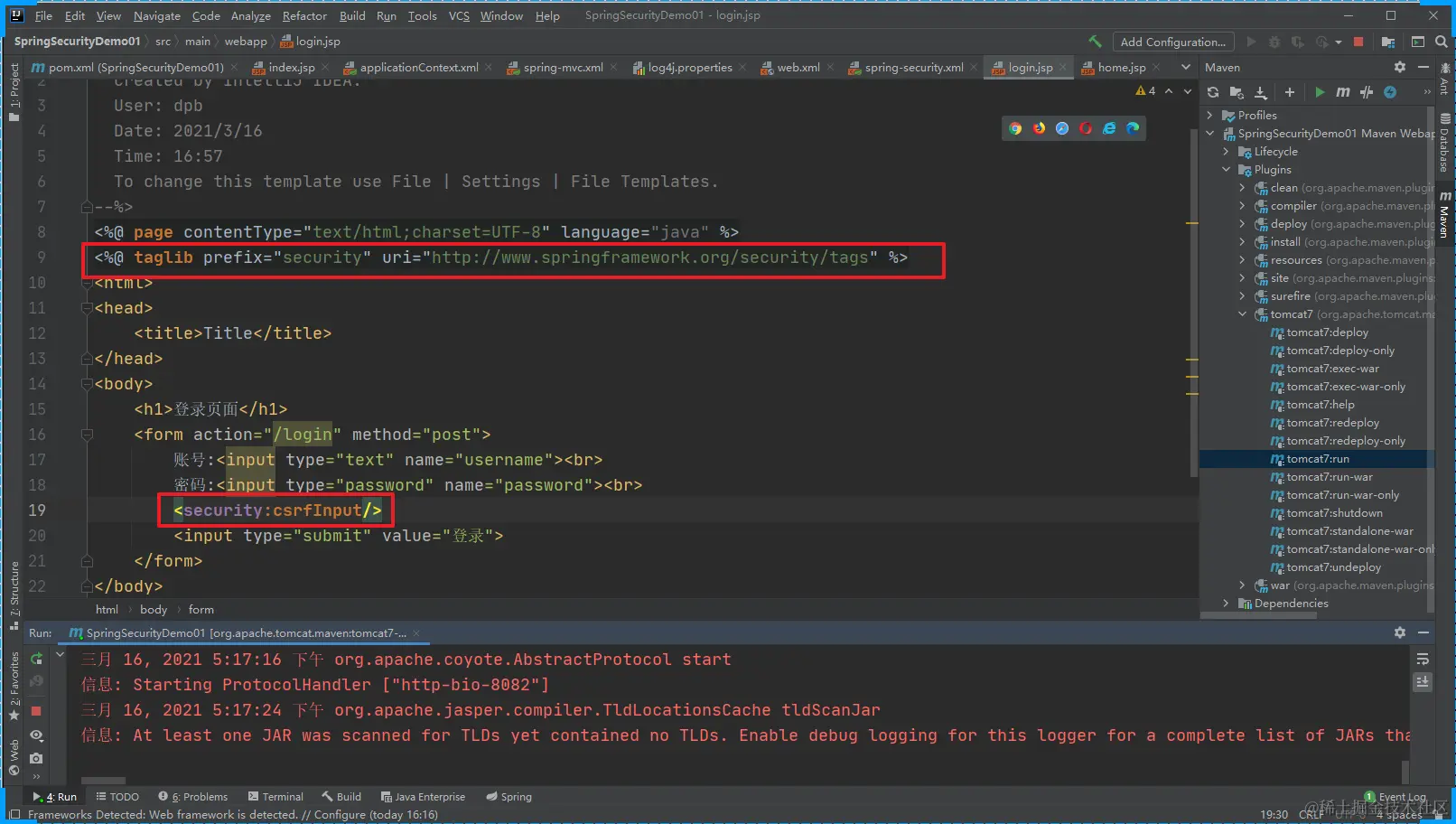Add a Maven project with plus icon

point(1290,92)
